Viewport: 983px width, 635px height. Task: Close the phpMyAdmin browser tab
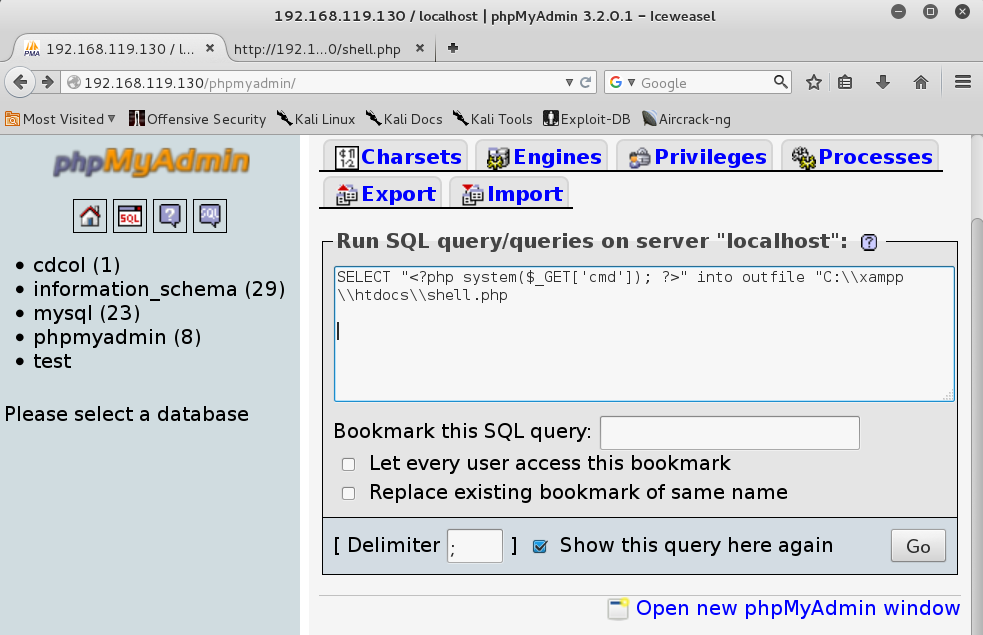click(x=210, y=48)
